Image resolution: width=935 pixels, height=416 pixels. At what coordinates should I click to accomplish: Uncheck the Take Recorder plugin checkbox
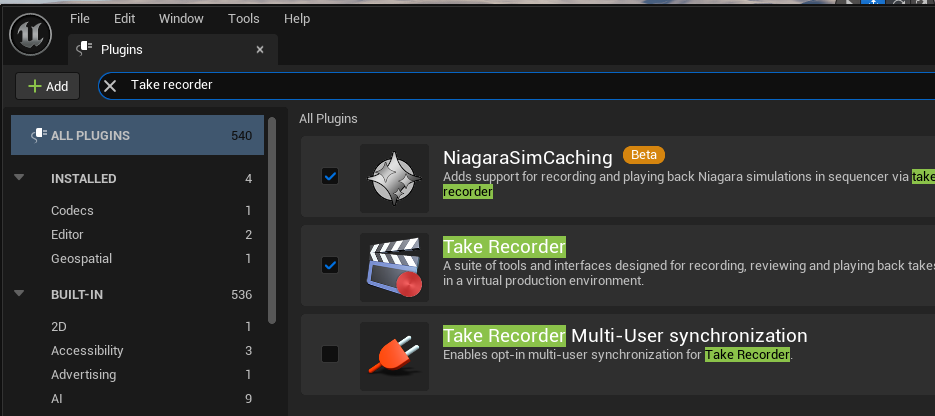click(330, 265)
